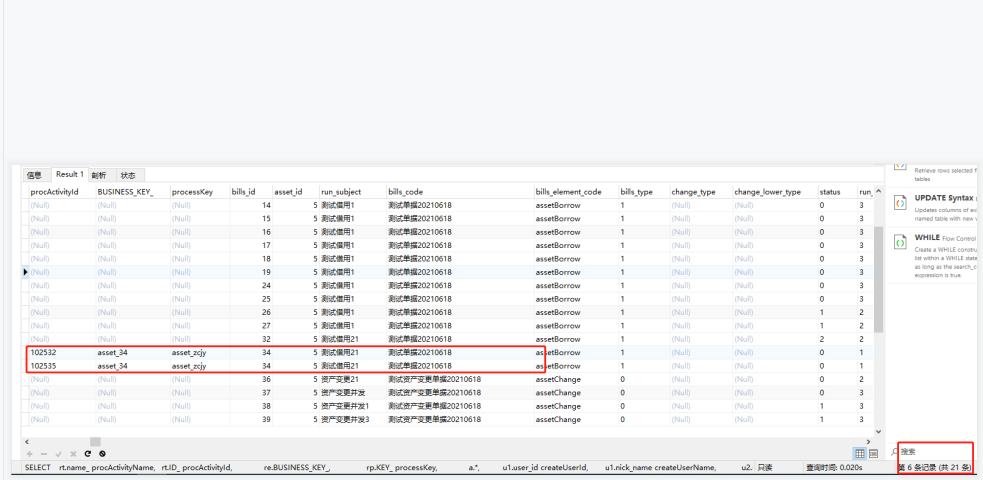Open the 信息 tab
The height and width of the screenshot is (480, 983).
(34, 175)
